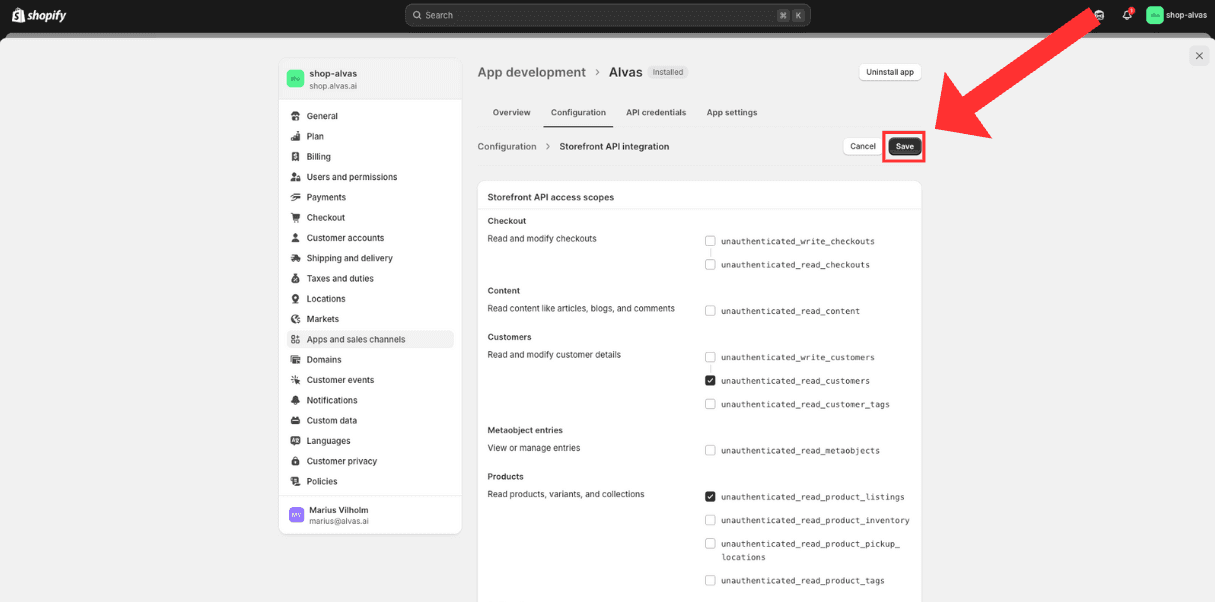Image resolution: width=1215 pixels, height=602 pixels.
Task: Open Notifications settings bell icon in sidebar
Action: coord(296,400)
